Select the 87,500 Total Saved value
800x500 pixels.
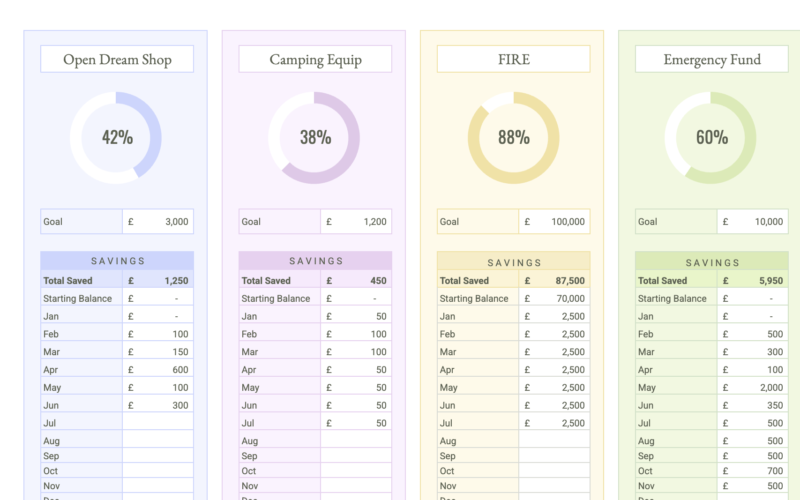pyautogui.click(x=554, y=281)
